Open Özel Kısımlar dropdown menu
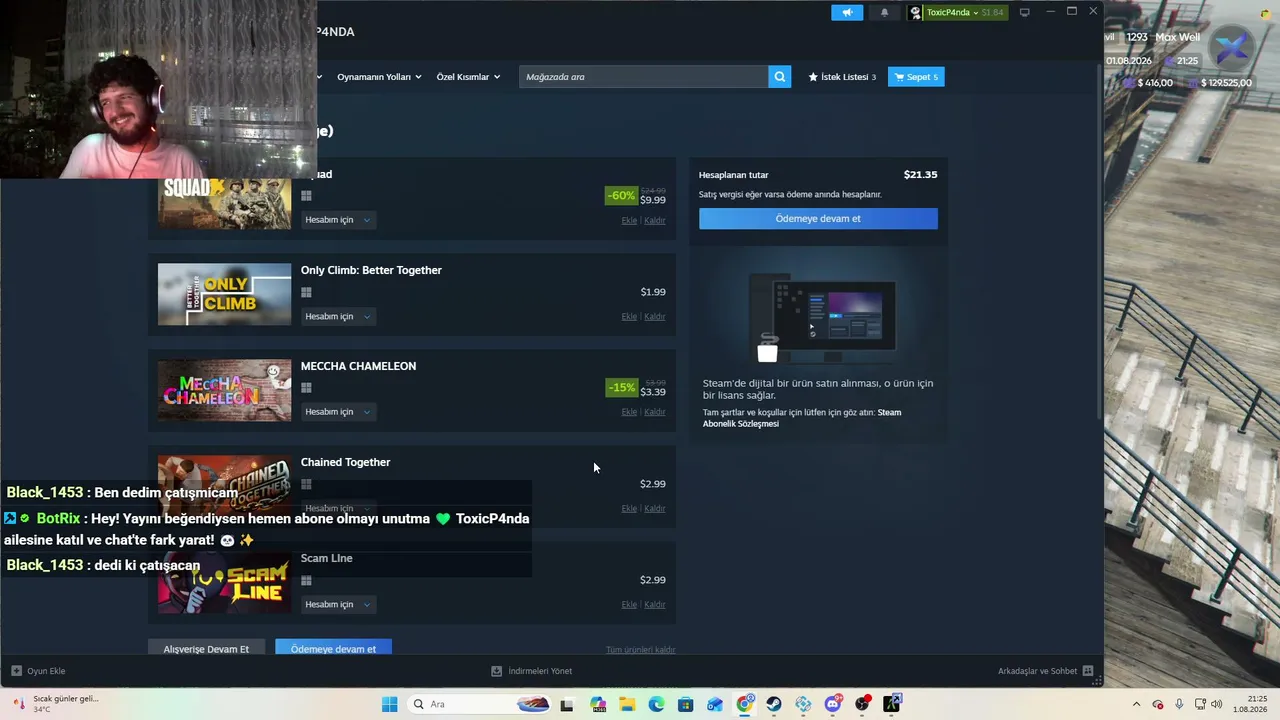This screenshot has height=720, width=1280. 468,77
